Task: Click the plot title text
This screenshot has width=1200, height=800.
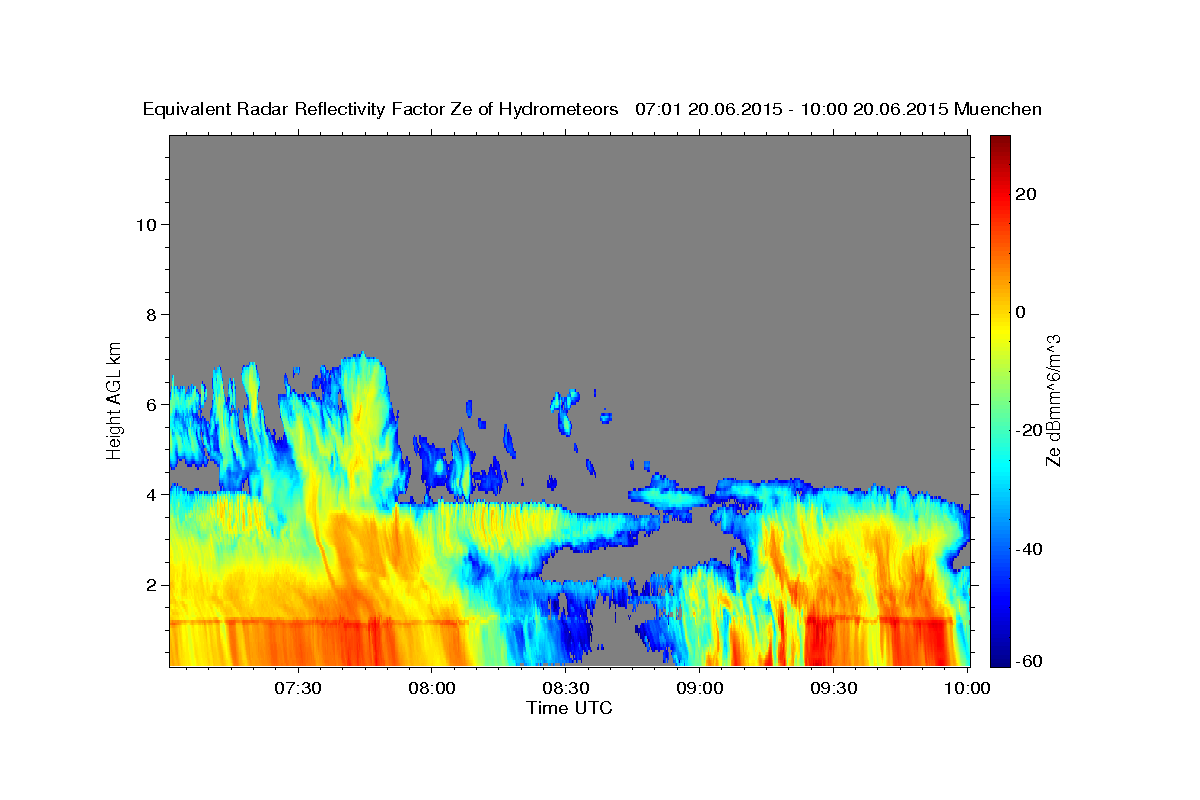Action: 592,109
